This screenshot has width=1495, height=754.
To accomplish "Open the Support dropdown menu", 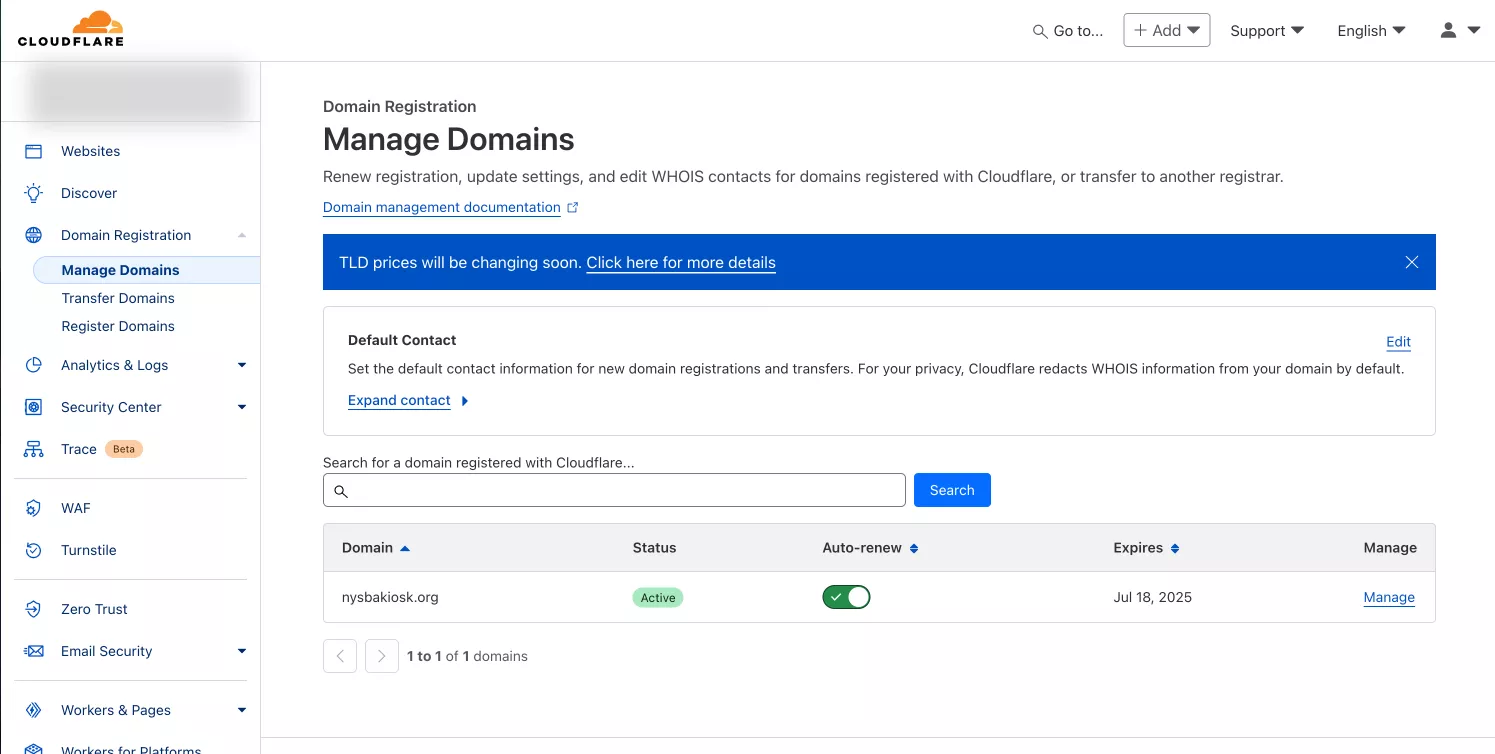I will click(x=1266, y=30).
